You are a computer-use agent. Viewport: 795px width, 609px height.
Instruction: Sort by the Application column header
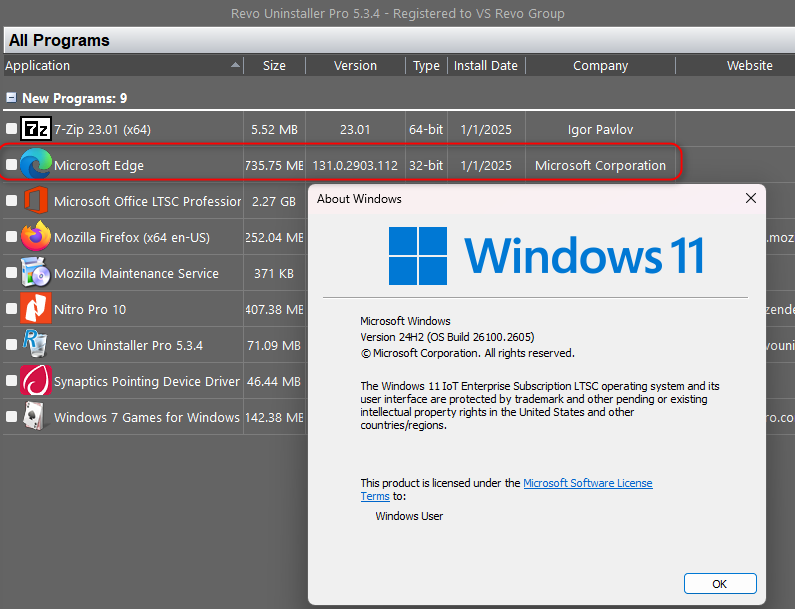click(123, 65)
